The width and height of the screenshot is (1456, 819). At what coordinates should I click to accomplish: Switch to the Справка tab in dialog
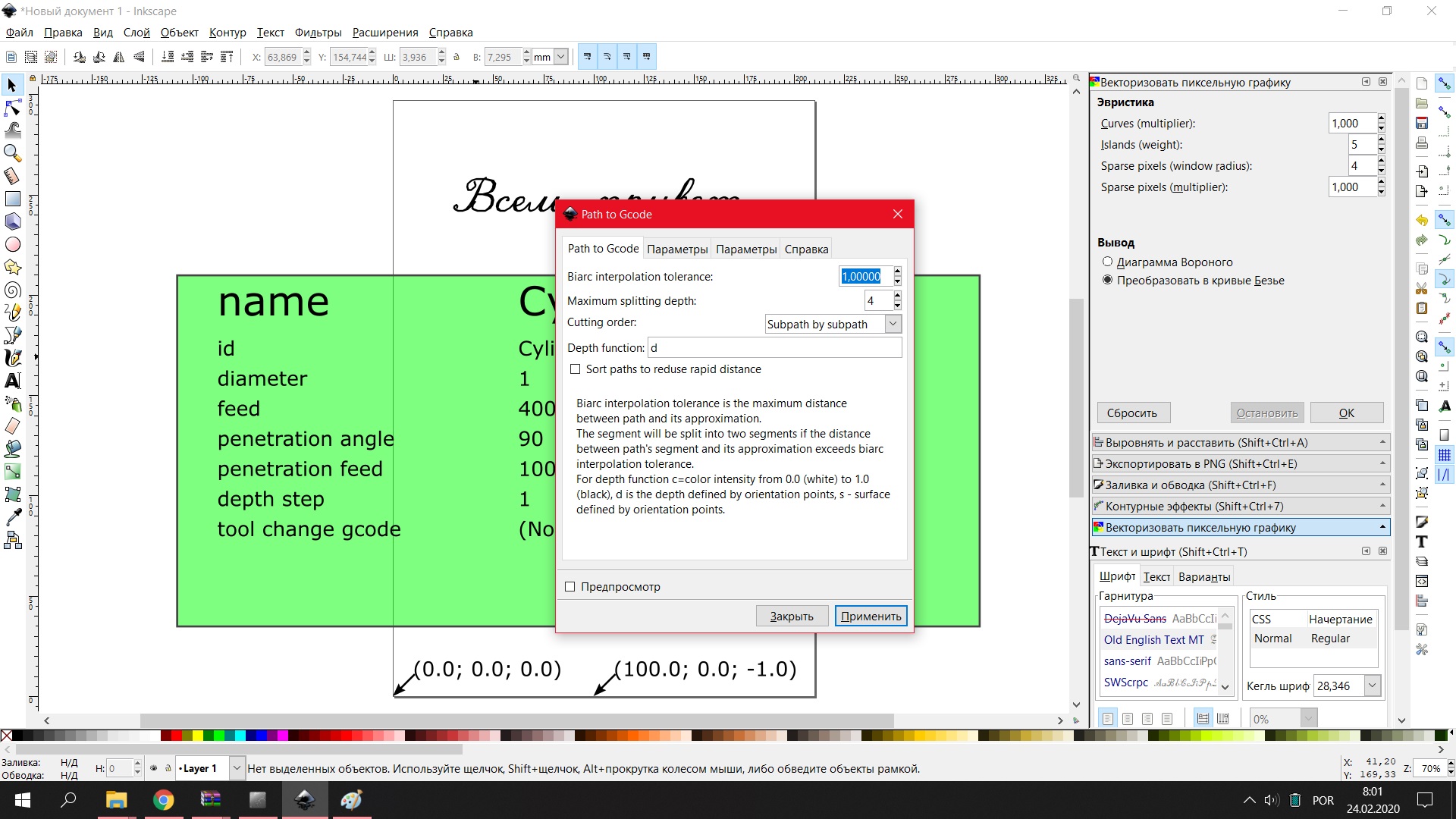(806, 249)
